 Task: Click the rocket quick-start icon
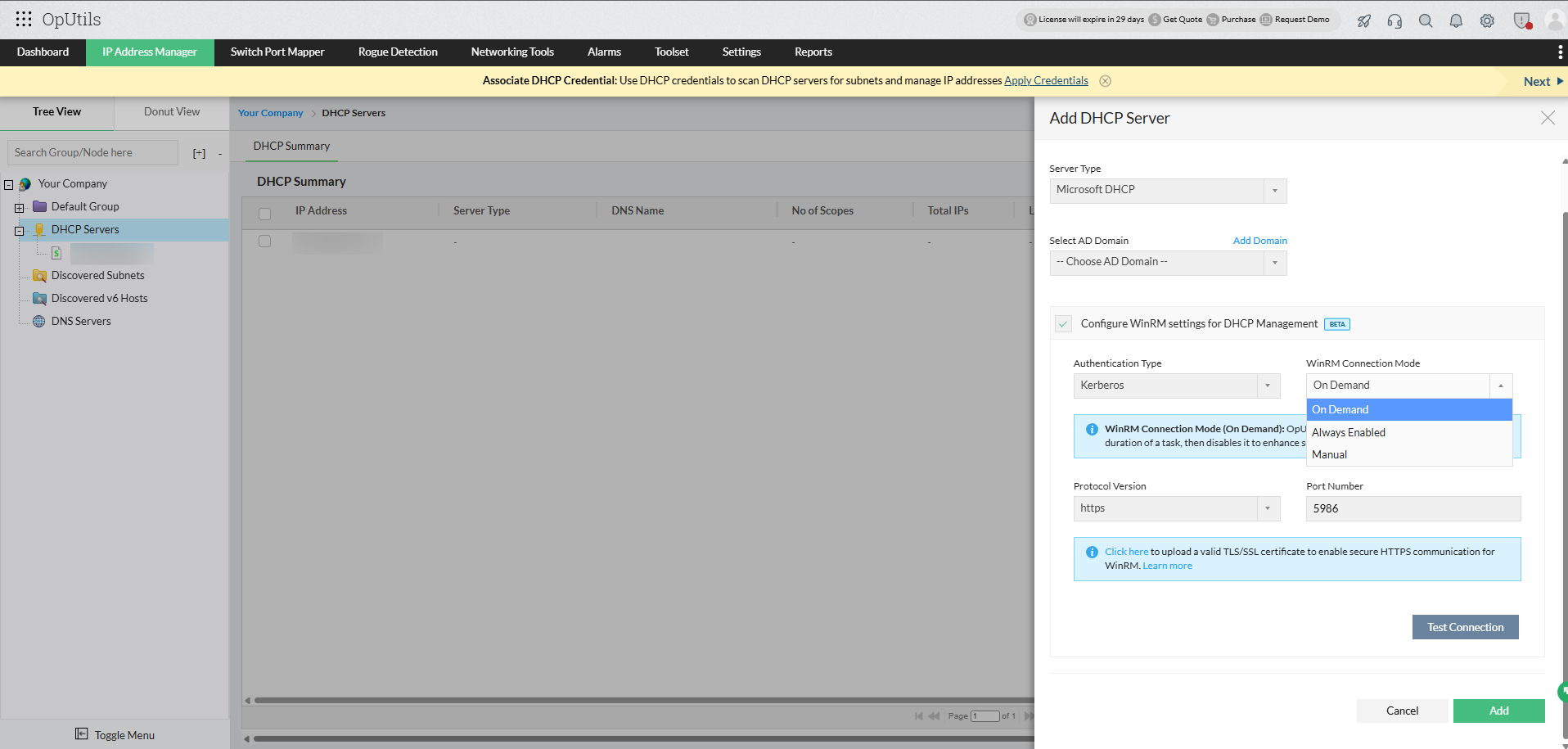coord(1364,20)
